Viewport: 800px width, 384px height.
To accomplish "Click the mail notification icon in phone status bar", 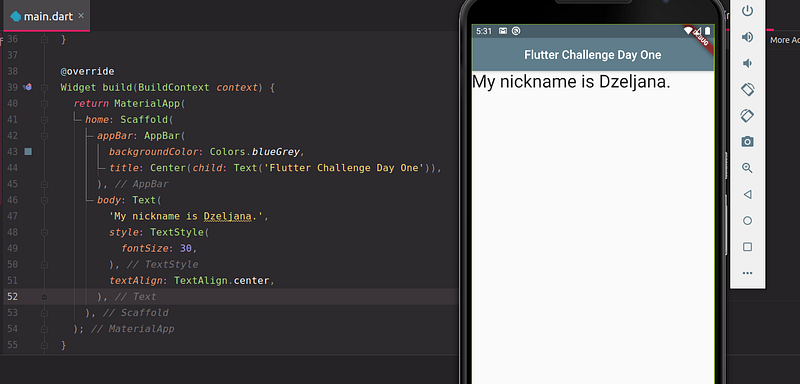I will tap(503, 31).
